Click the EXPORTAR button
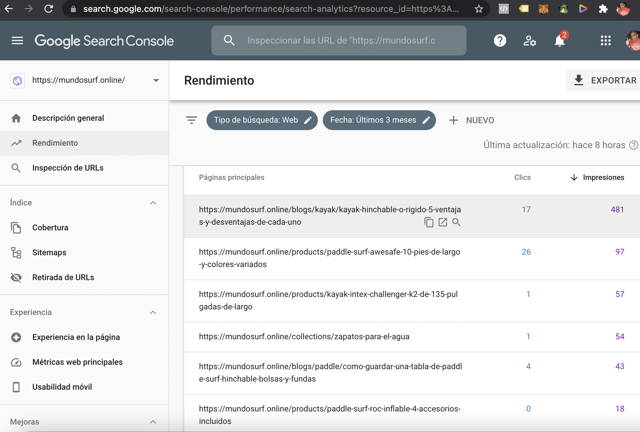The width and height of the screenshot is (640, 432). (x=605, y=80)
